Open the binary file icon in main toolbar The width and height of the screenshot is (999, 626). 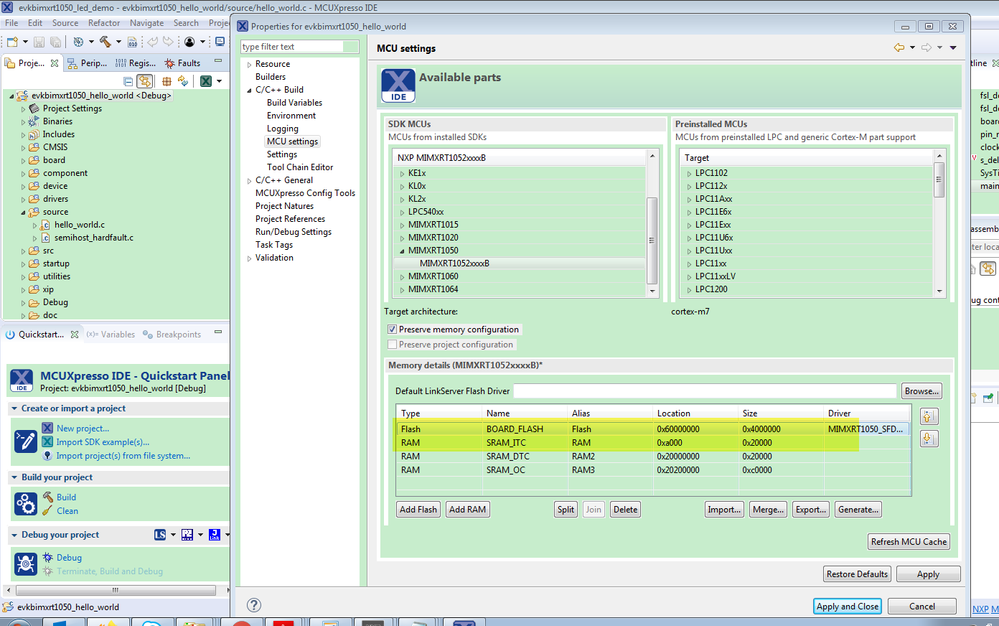click(132, 42)
